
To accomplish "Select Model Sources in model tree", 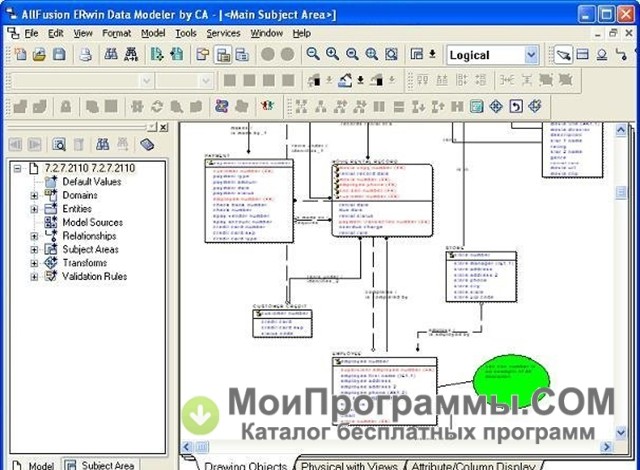I will click(93, 222).
